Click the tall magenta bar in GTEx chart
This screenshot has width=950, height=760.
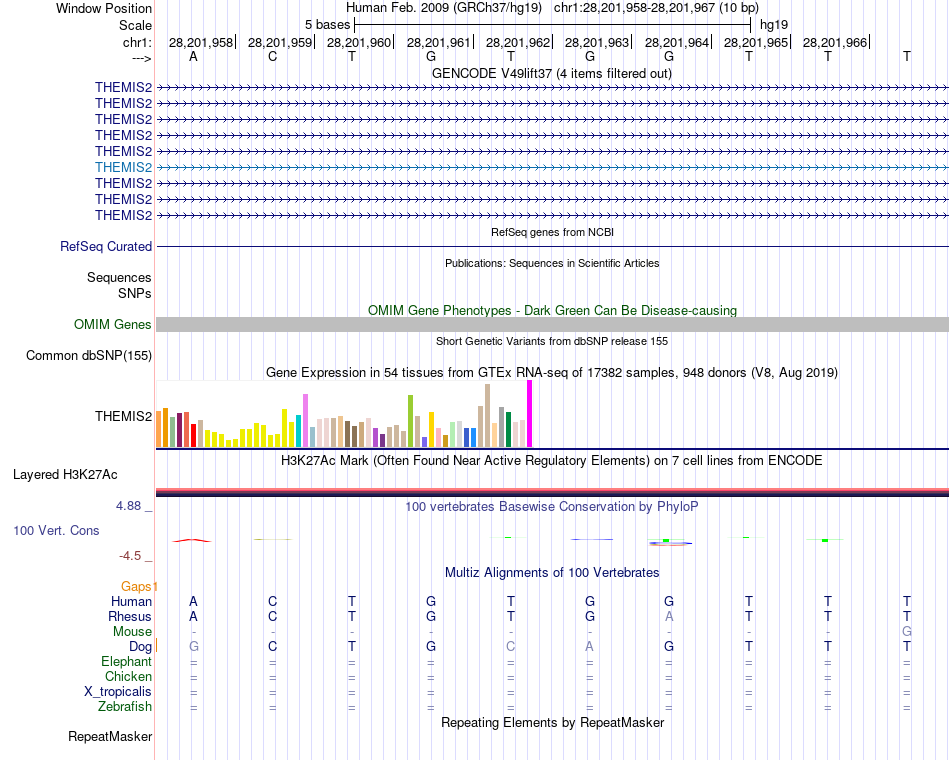530,414
